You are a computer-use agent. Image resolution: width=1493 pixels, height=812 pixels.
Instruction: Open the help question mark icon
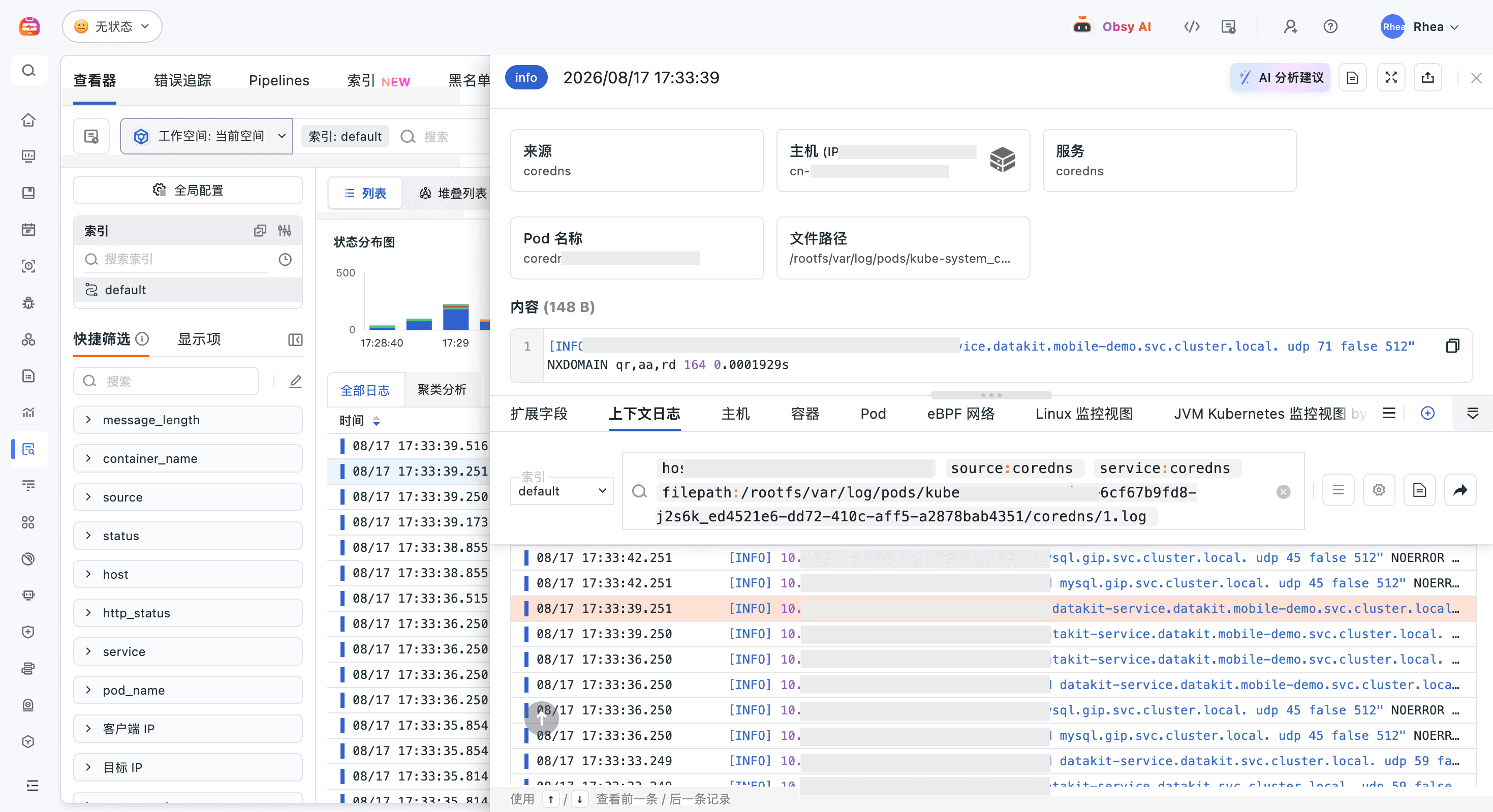[x=1330, y=26]
